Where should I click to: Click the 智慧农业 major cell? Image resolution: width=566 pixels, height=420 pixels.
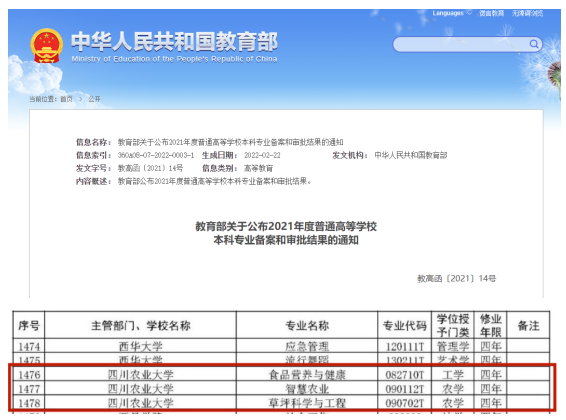pos(307,389)
